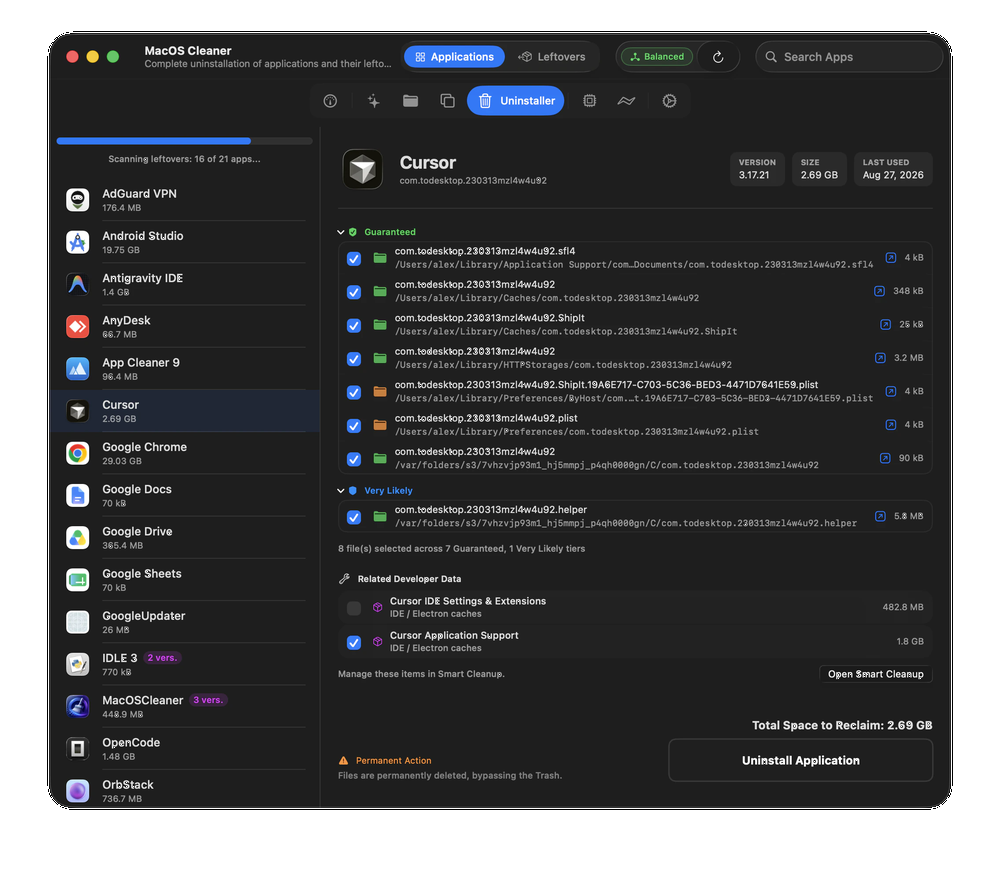Viewport: 1000px width, 873px height.
Task: Open the info icon in the toolbar
Action: click(330, 101)
